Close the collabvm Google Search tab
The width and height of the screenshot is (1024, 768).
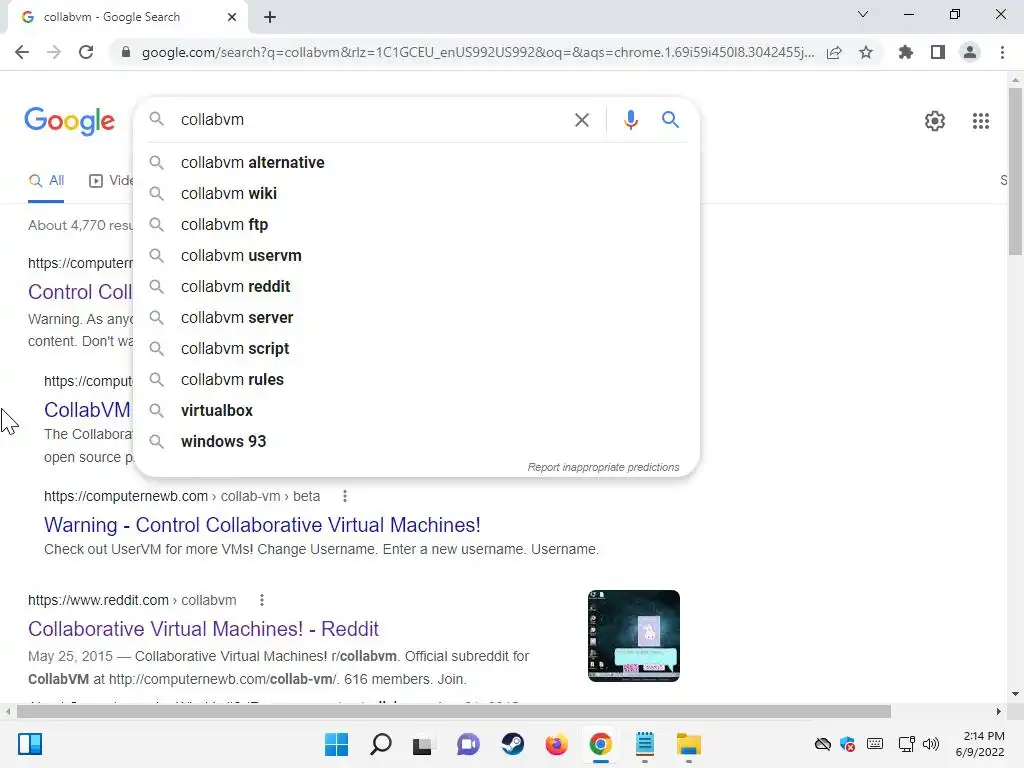(x=232, y=17)
